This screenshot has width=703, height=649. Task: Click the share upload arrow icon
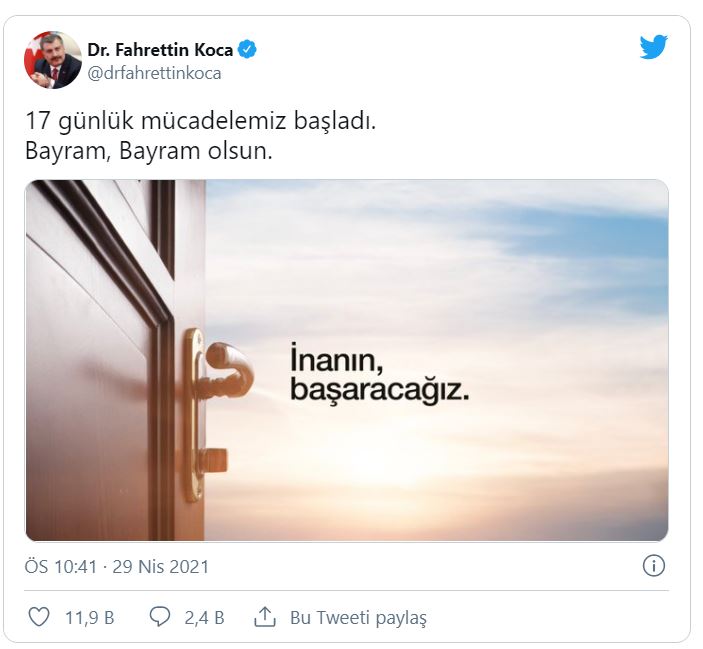[x=265, y=617]
